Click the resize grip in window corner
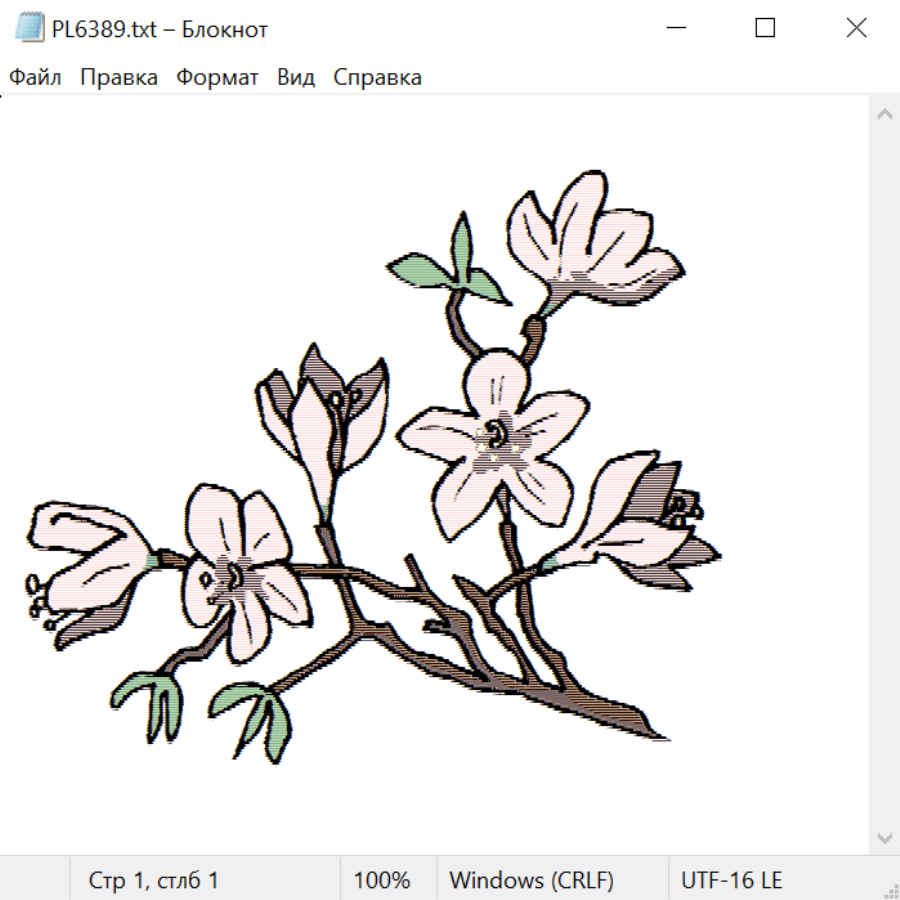 [891, 891]
